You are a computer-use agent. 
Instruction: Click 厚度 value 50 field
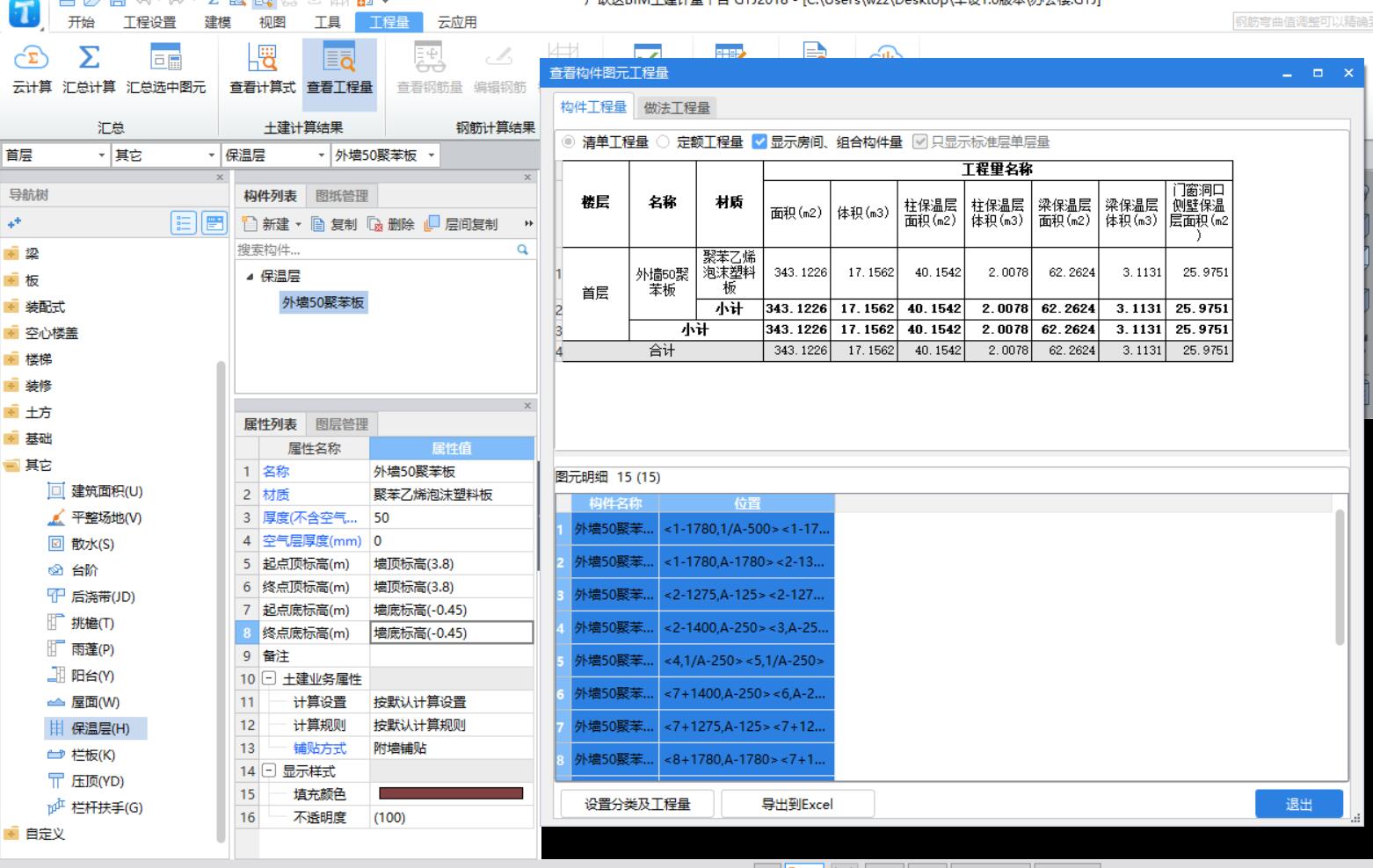(x=452, y=517)
